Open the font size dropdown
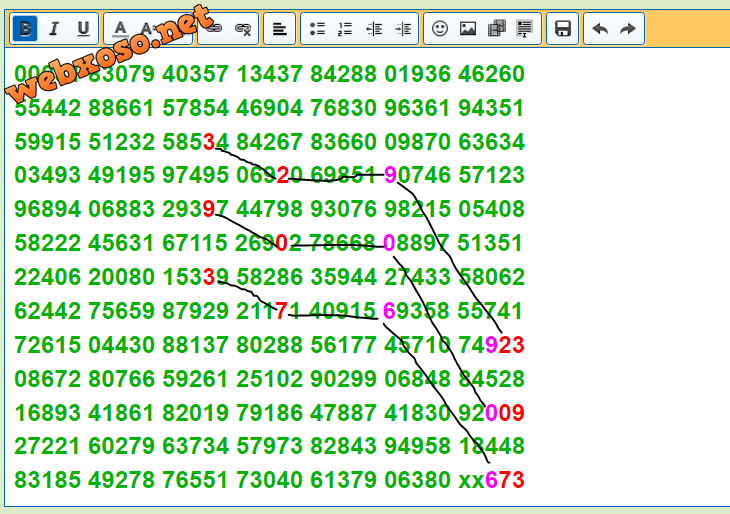Viewport: 730px width, 514px height. (148, 29)
